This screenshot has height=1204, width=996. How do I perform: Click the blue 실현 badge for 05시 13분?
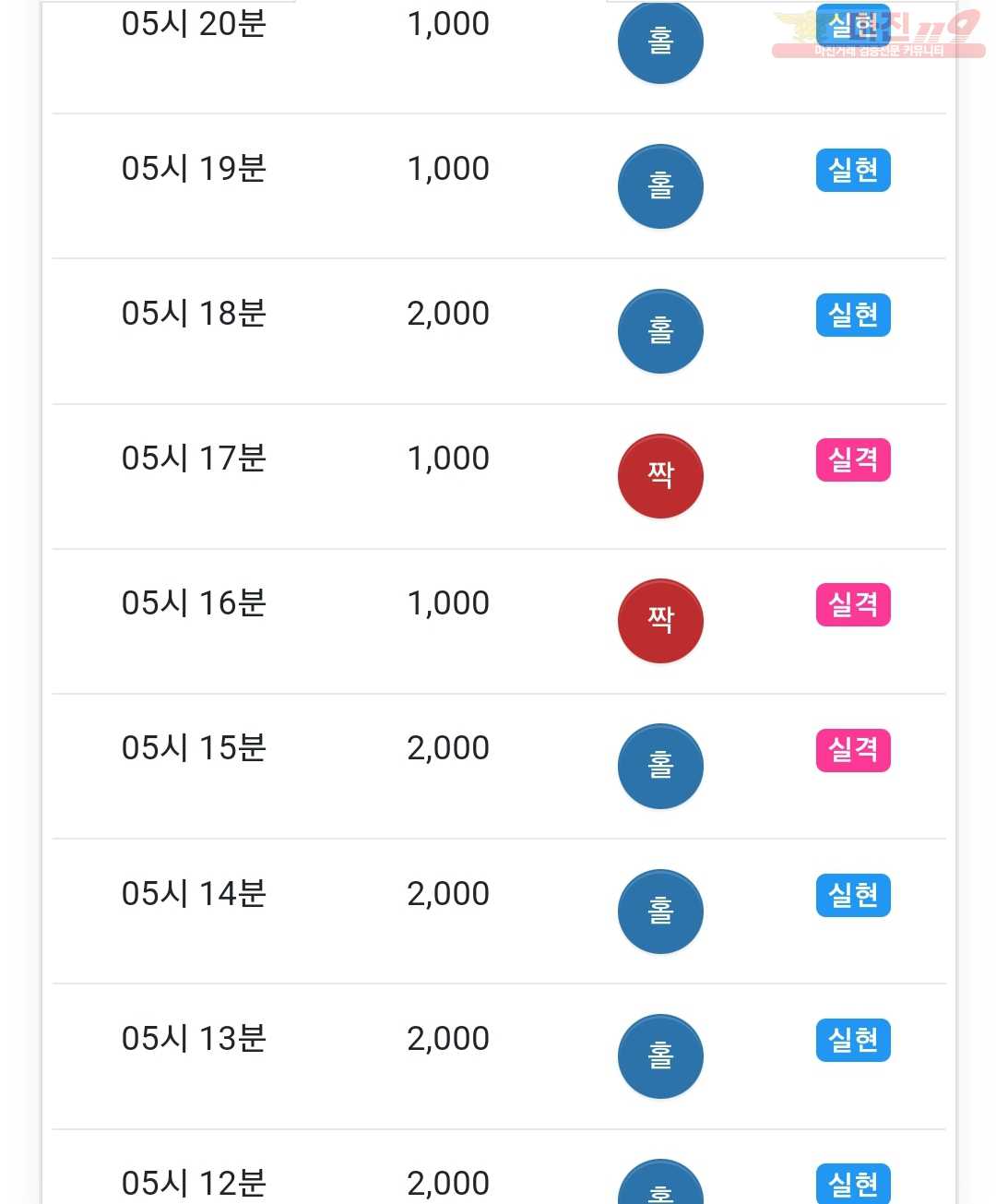tap(853, 1040)
